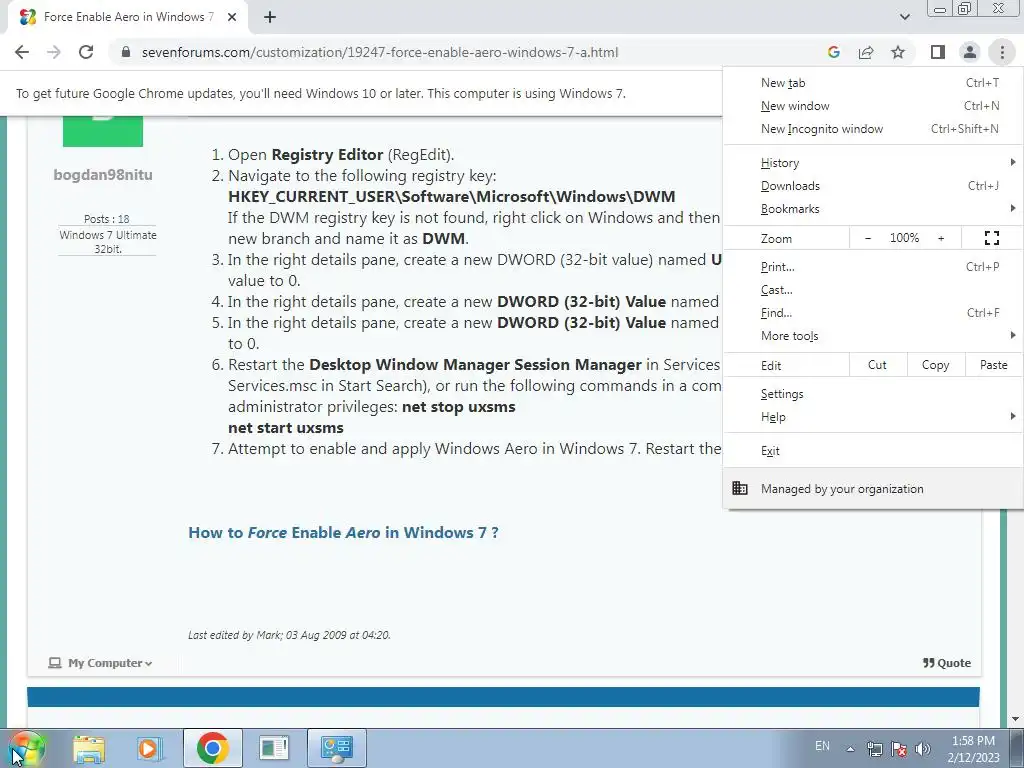This screenshot has width=1024, height=768.
Task: Open the Windows Start button
Action: click(x=27, y=748)
